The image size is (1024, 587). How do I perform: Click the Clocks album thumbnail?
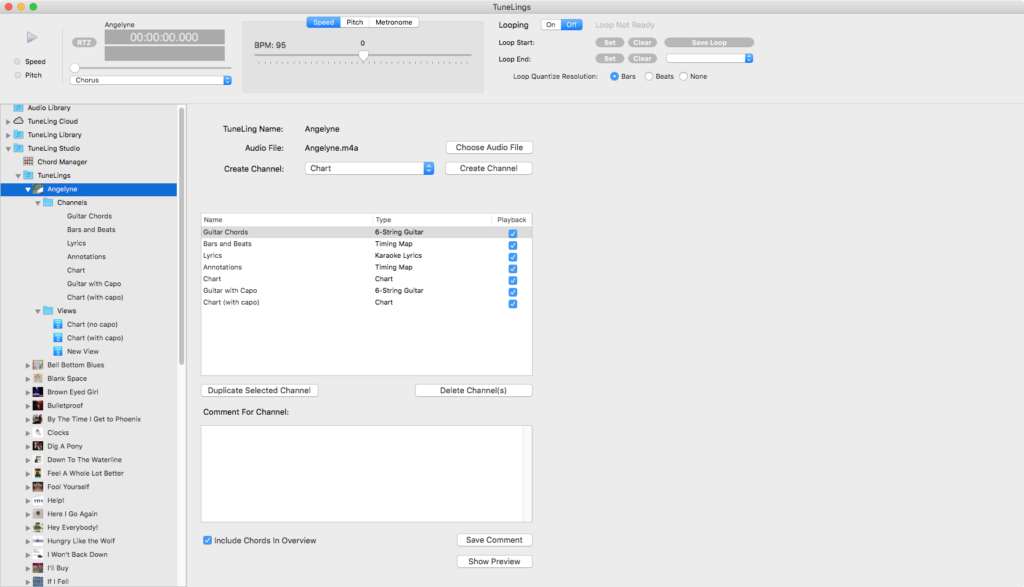click(x=38, y=432)
